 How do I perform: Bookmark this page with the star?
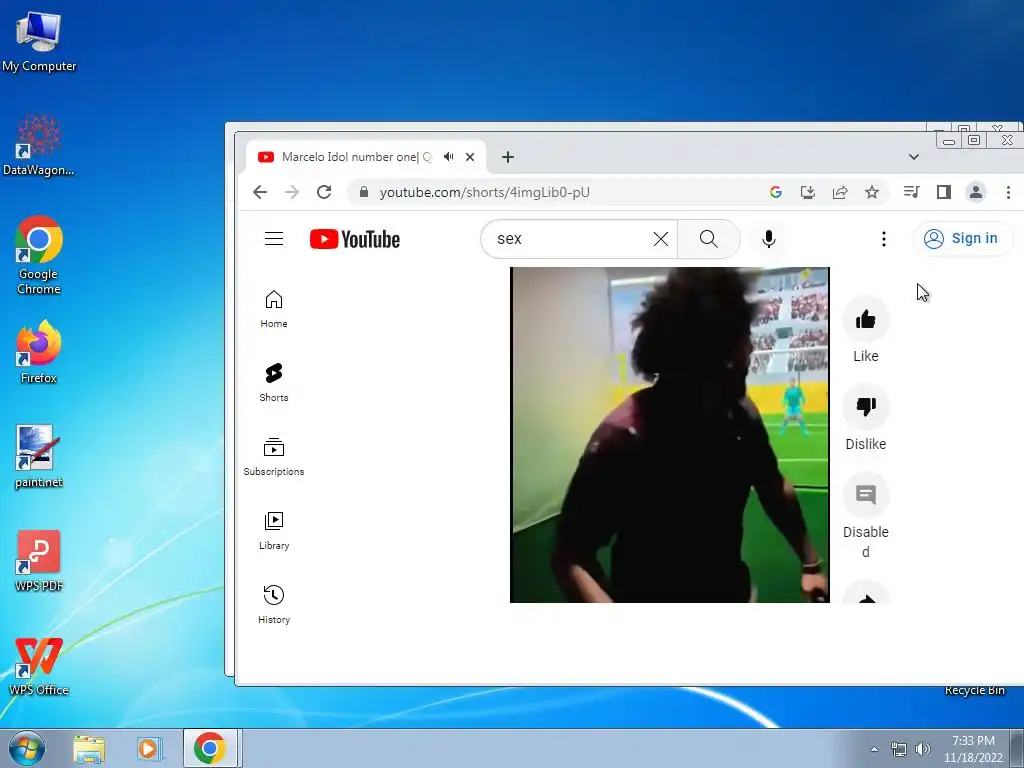tap(872, 192)
